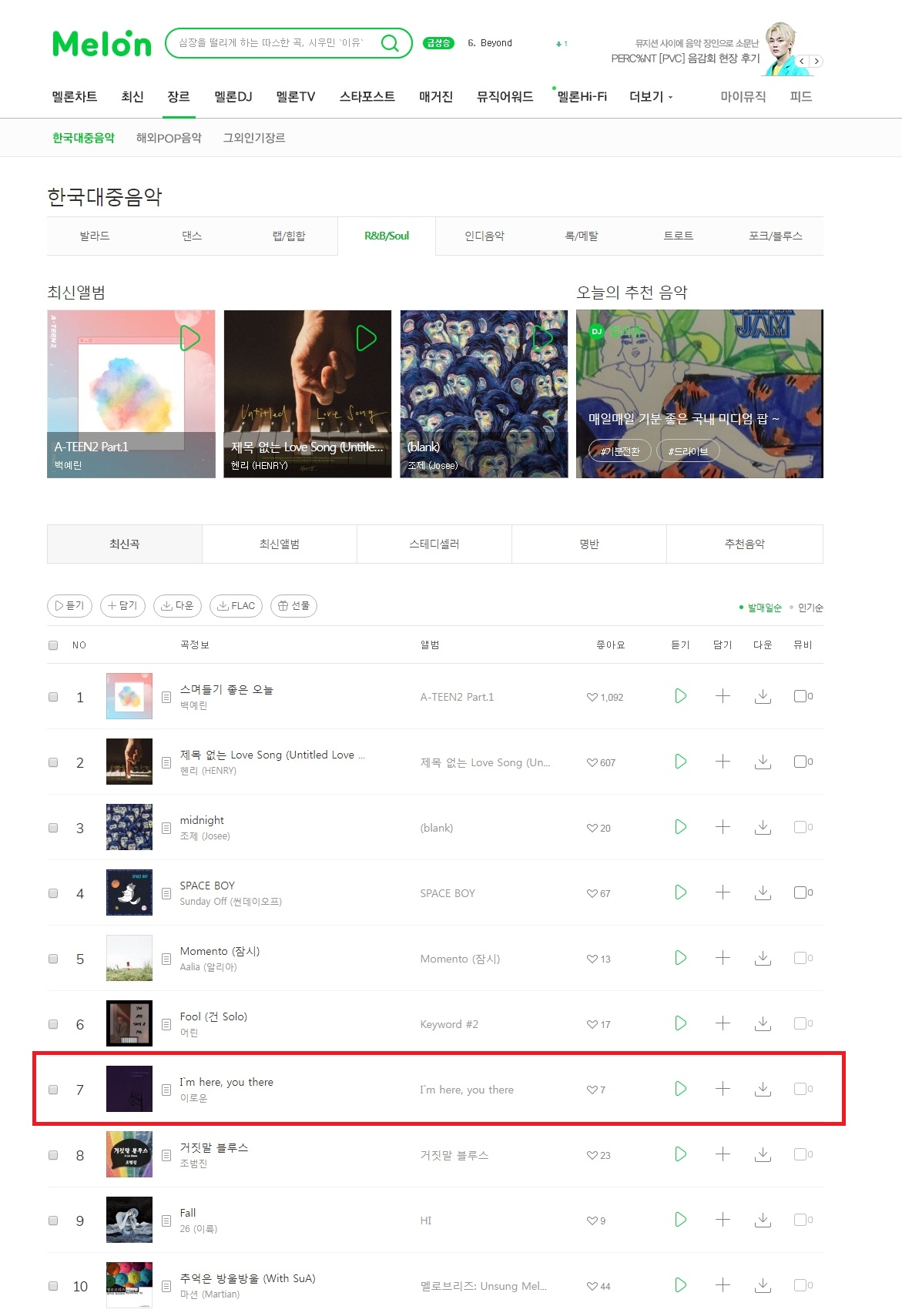Click the FLAC download button

[x=236, y=606]
